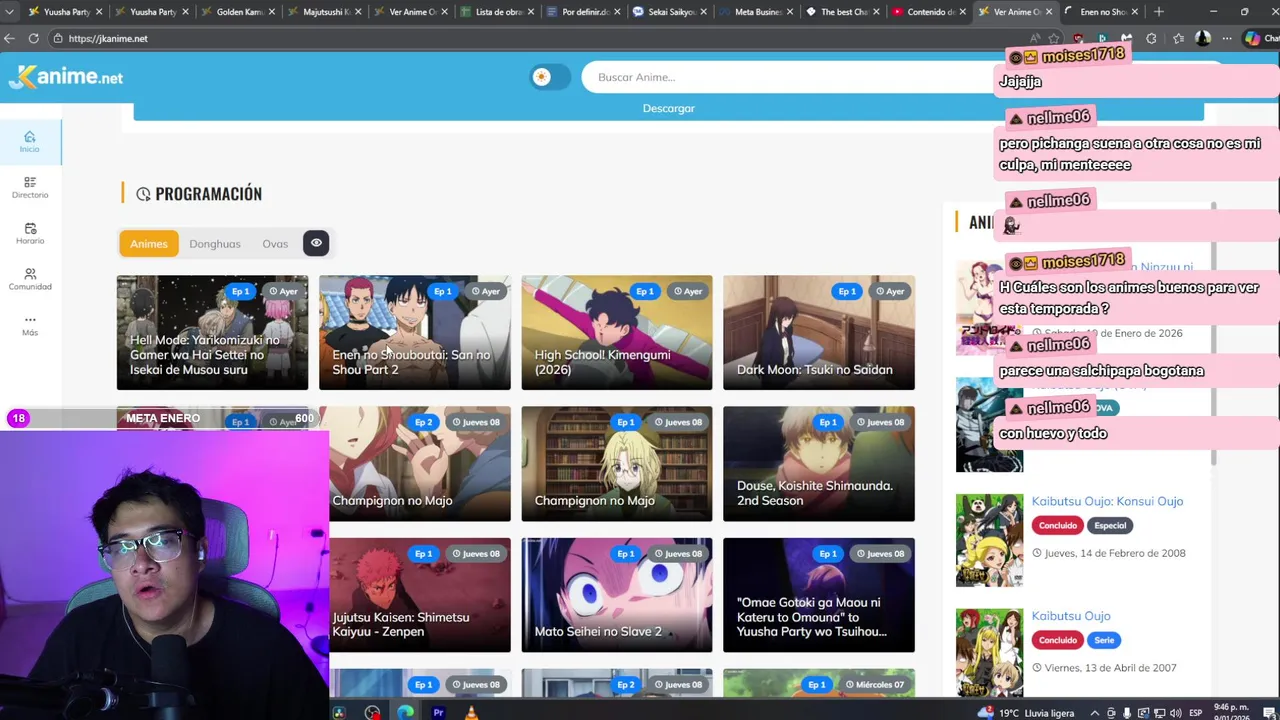
Task: Reload the page with the refresh icon
Action: click(33, 38)
